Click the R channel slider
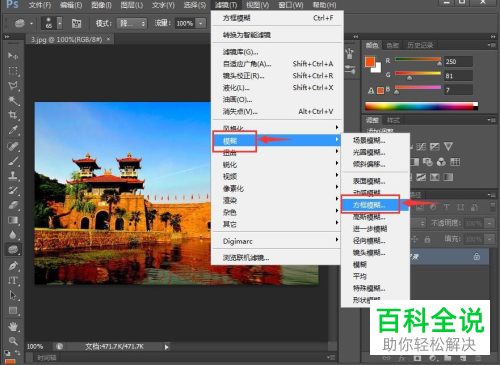 pos(418,60)
